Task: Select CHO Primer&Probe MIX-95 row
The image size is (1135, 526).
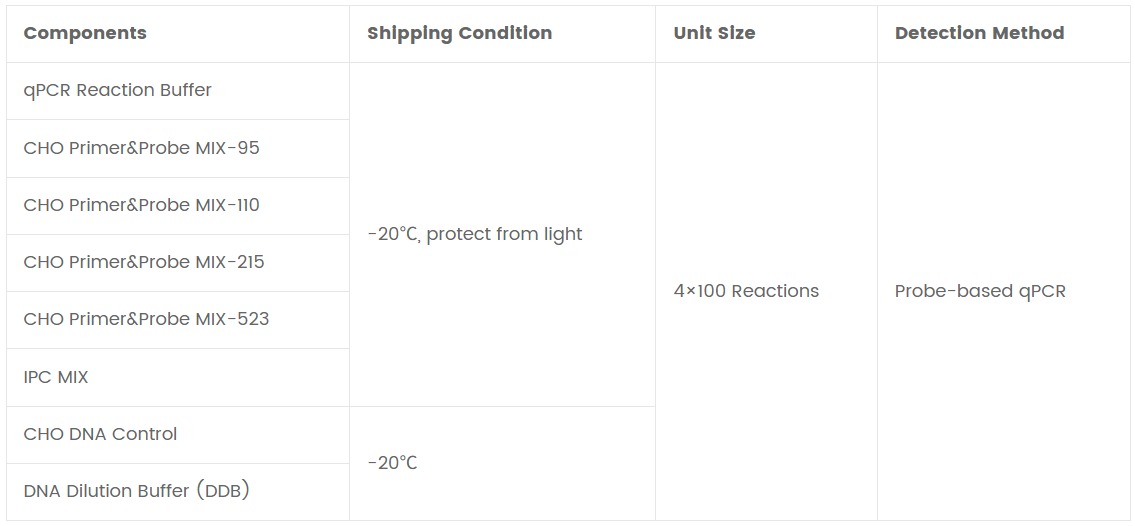Action: coord(178,148)
